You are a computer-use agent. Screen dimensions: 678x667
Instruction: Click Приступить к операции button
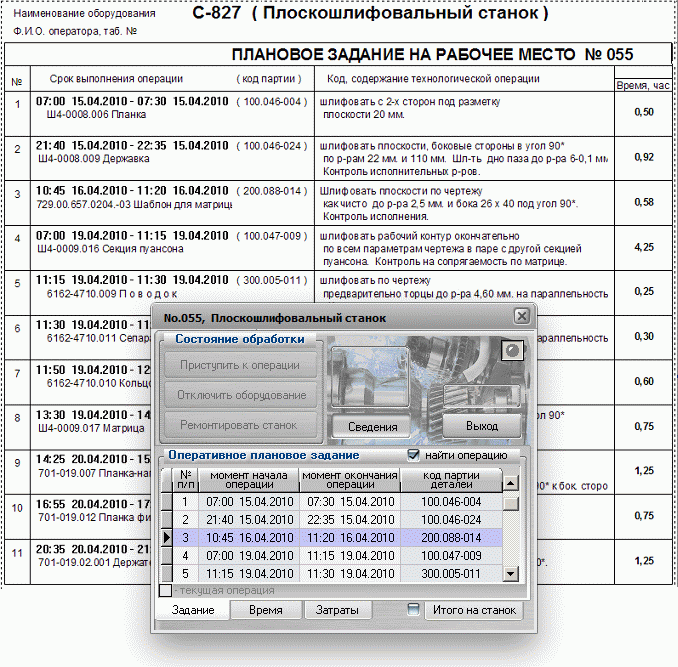[x=240, y=365]
